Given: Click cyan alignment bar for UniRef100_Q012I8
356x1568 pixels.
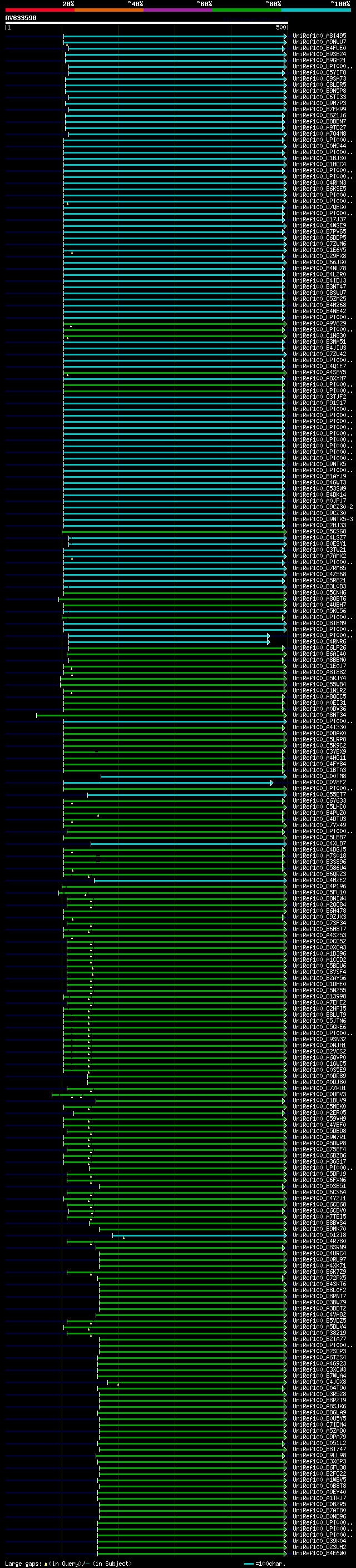Looking at the screenshot, I should point(199,1235).
